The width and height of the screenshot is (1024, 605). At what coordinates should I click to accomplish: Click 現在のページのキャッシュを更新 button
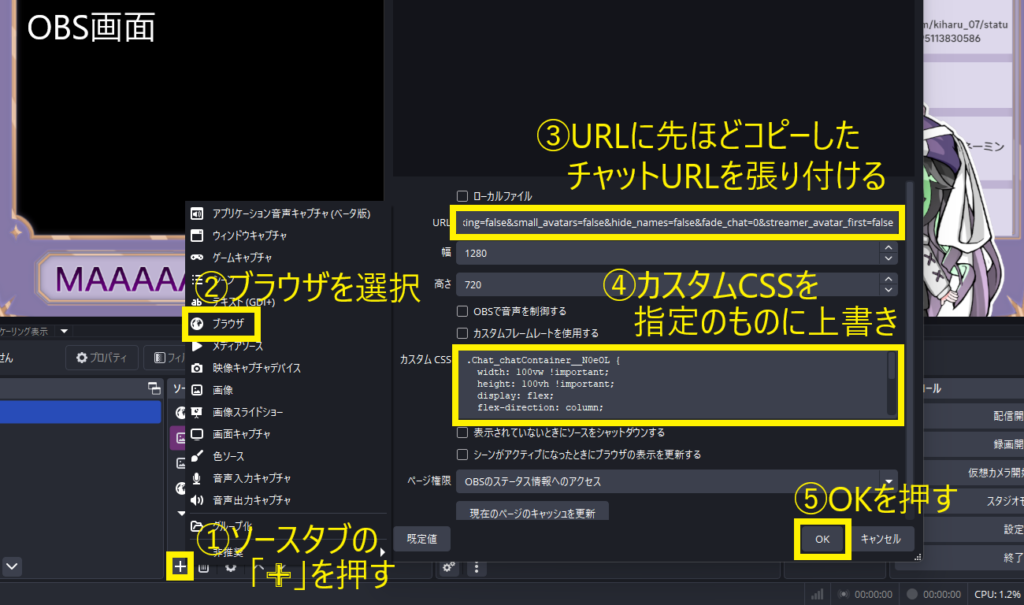532,512
